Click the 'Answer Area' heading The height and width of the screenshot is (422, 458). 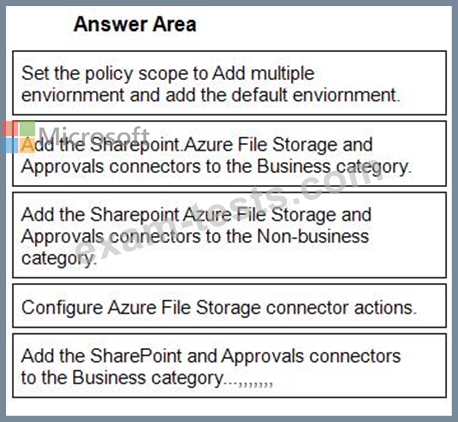click(x=135, y=24)
